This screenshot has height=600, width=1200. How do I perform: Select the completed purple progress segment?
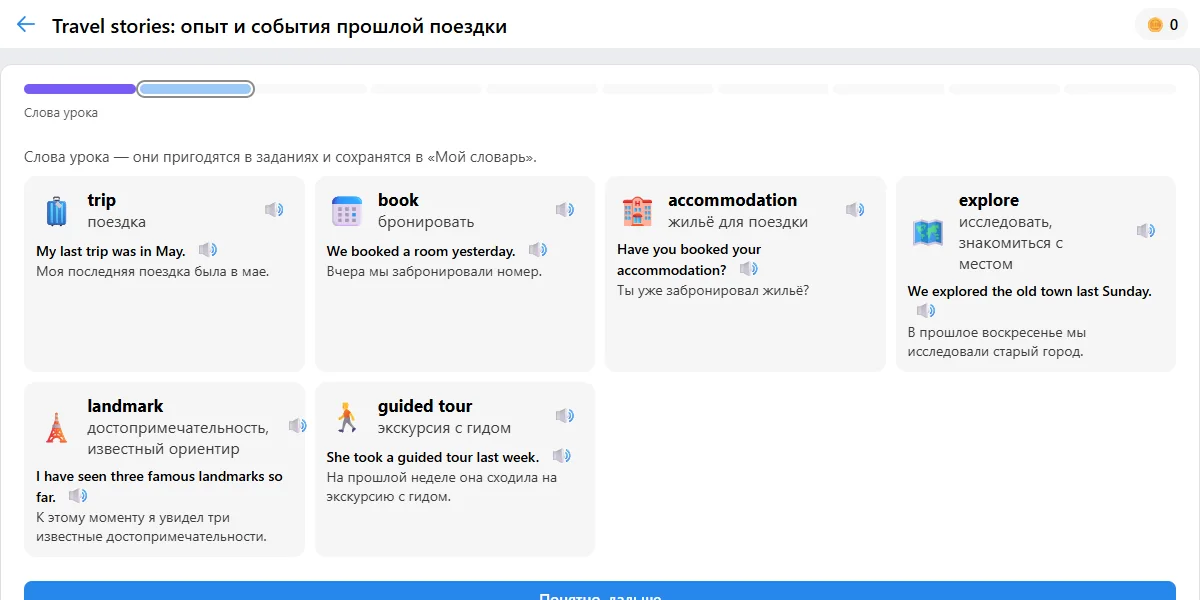pos(80,89)
